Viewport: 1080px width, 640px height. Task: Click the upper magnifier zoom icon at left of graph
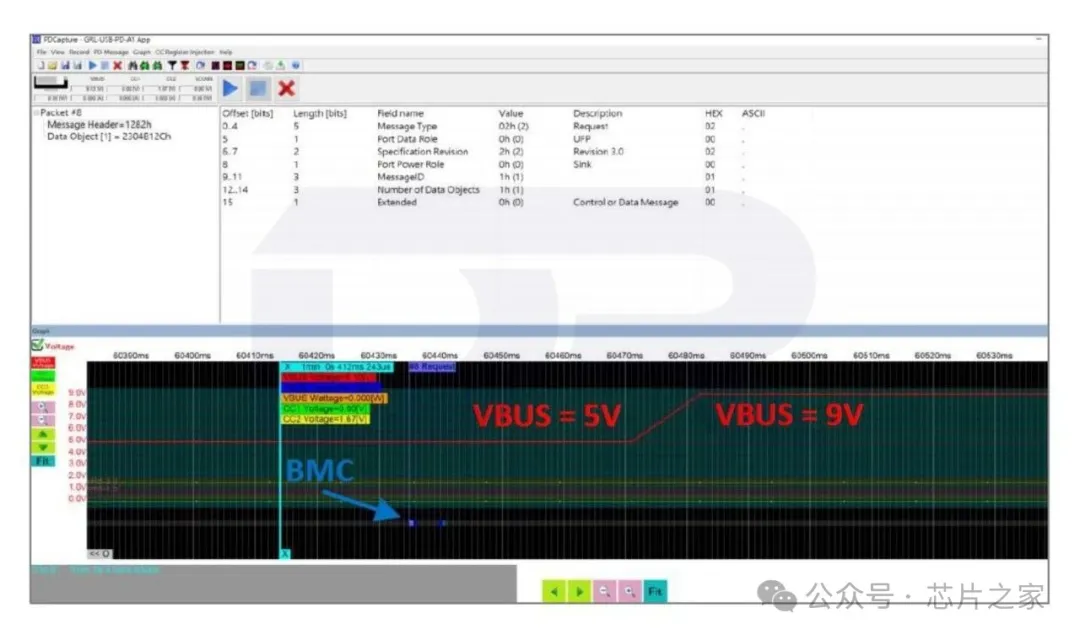click(x=44, y=408)
